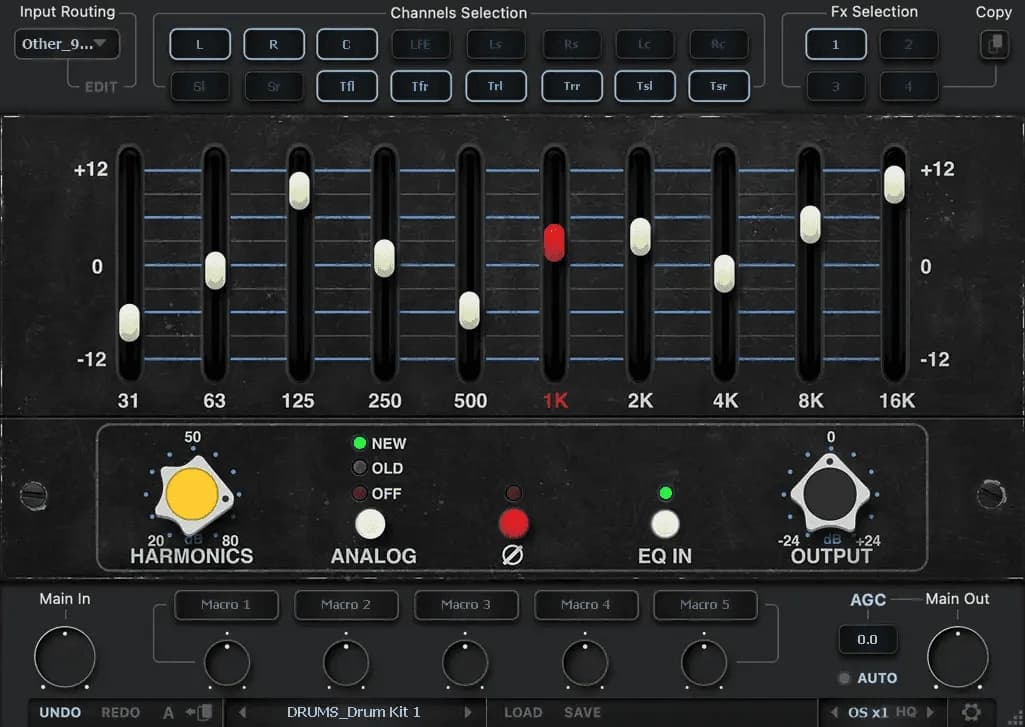The image size is (1025, 727).
Task: Click the Macro 3 button
Action: [466, 605]
